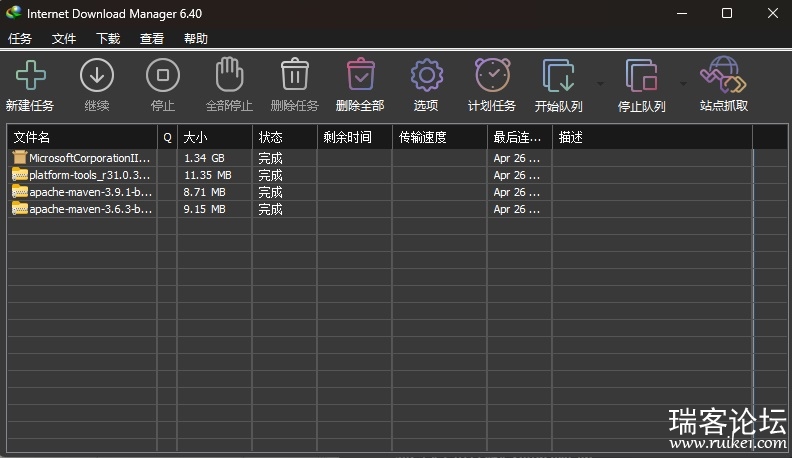Open the 帮助 menu
The width and height of the screenshot is (792, 458).
pyautogui.click(x=196, y=39)
